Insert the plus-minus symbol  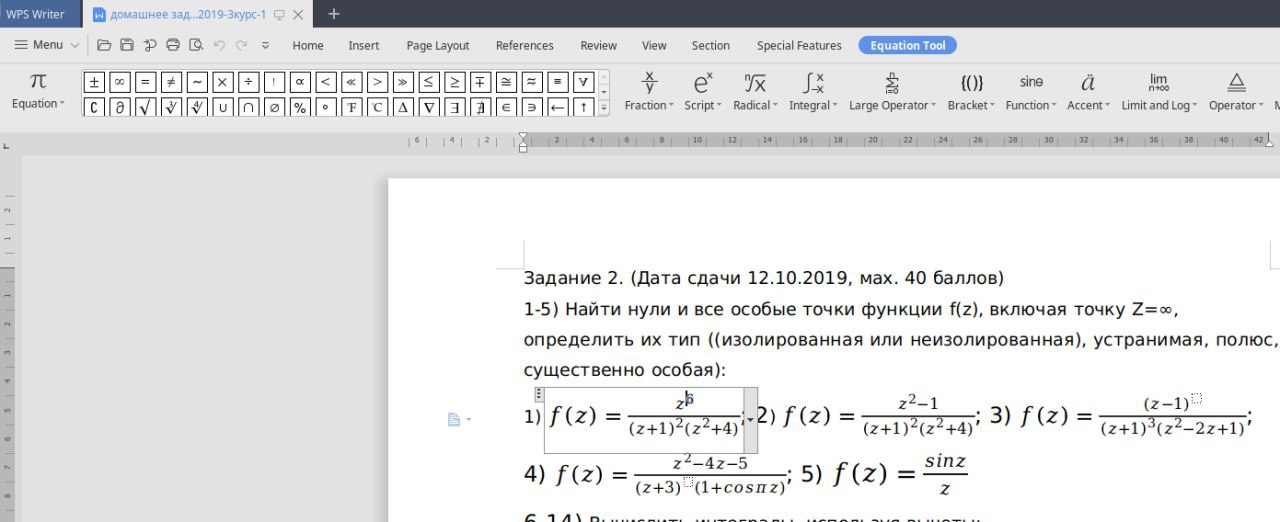click(94, 82)
